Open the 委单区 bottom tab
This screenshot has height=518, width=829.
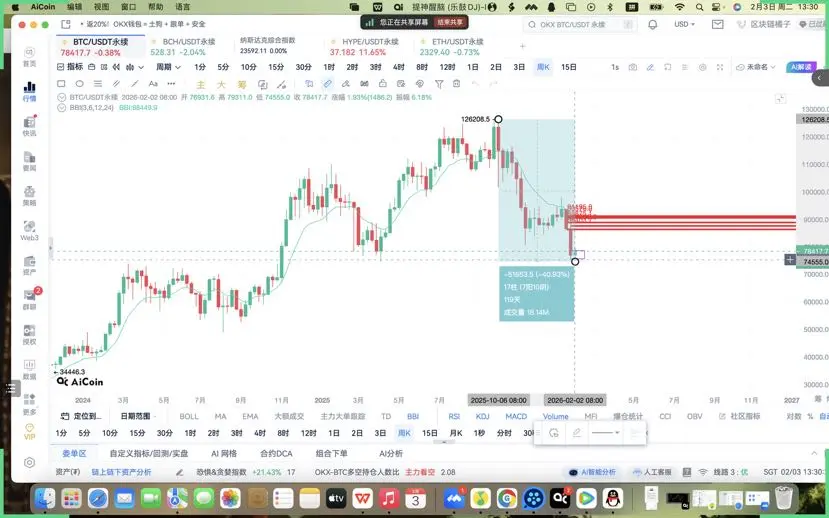point(74,453)
